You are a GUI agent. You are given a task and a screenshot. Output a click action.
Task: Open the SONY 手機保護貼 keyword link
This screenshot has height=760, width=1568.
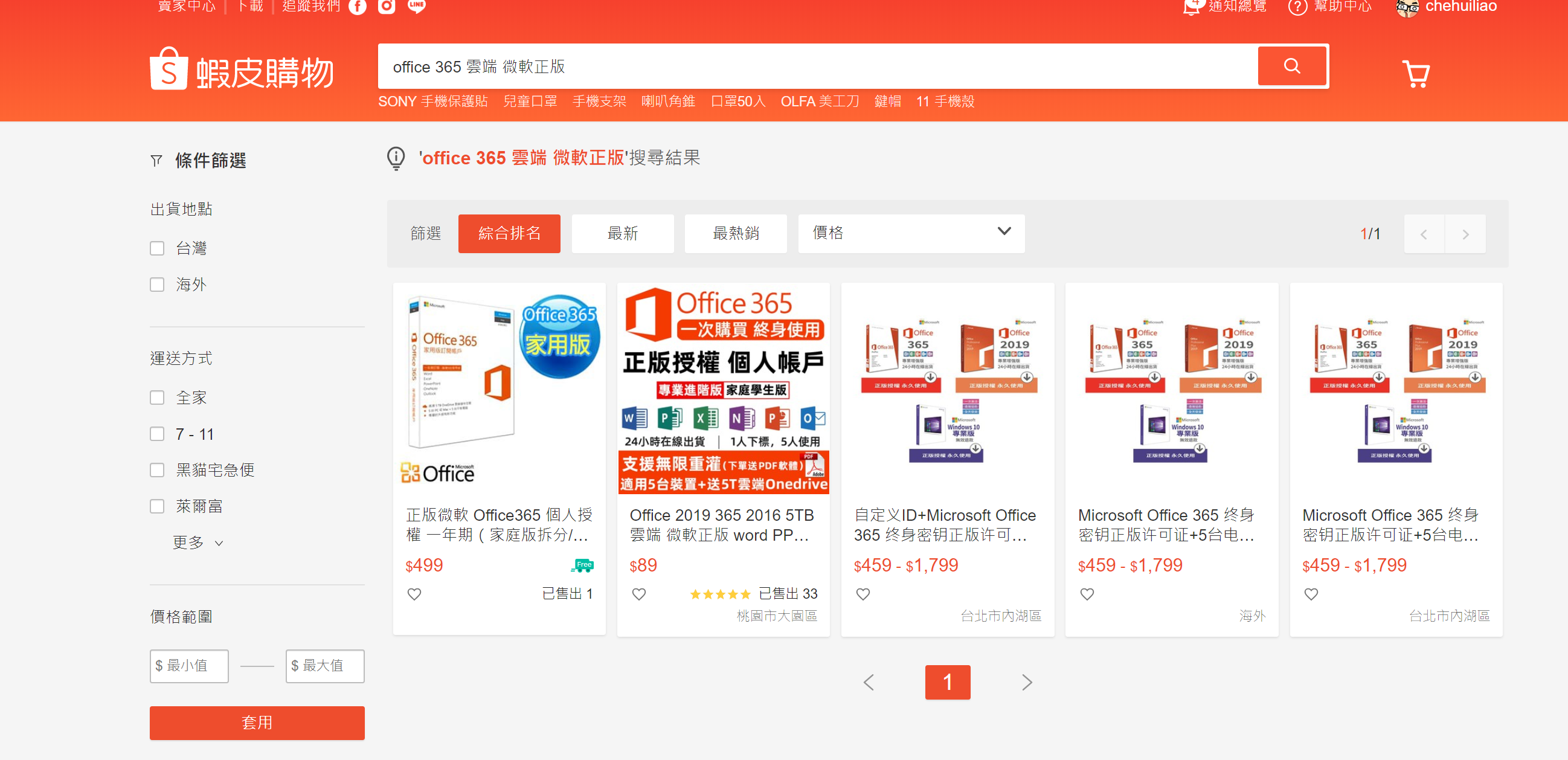[433, 101]
